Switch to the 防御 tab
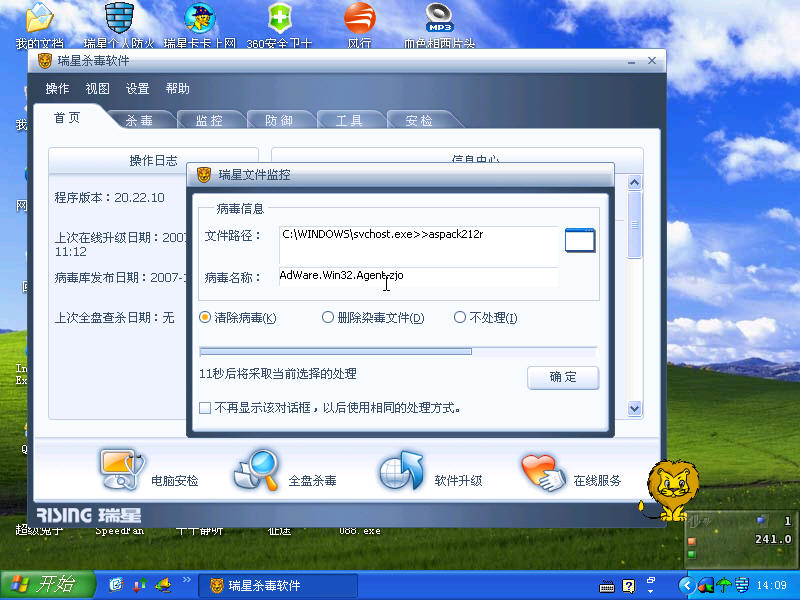 coord(279,120)
